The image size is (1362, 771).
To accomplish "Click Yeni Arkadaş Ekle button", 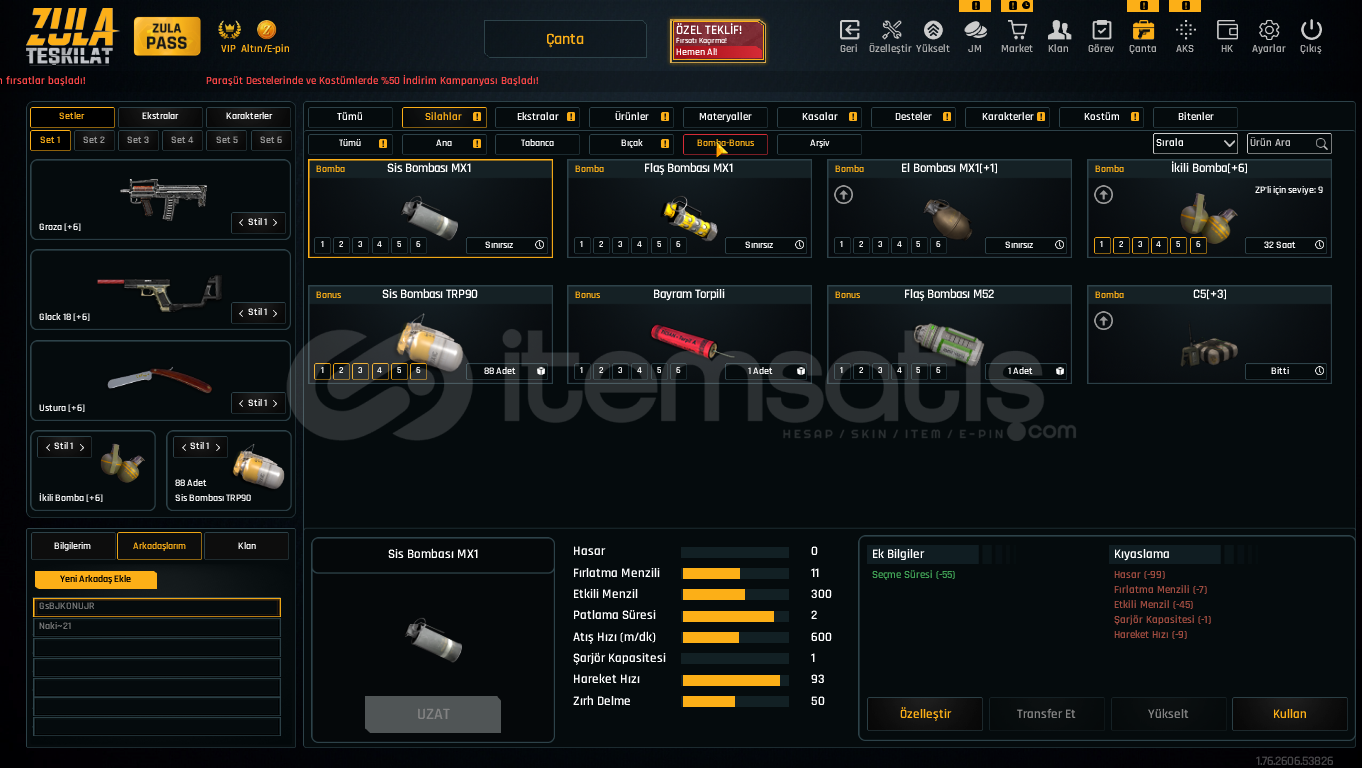I will [x=96, y=579].
